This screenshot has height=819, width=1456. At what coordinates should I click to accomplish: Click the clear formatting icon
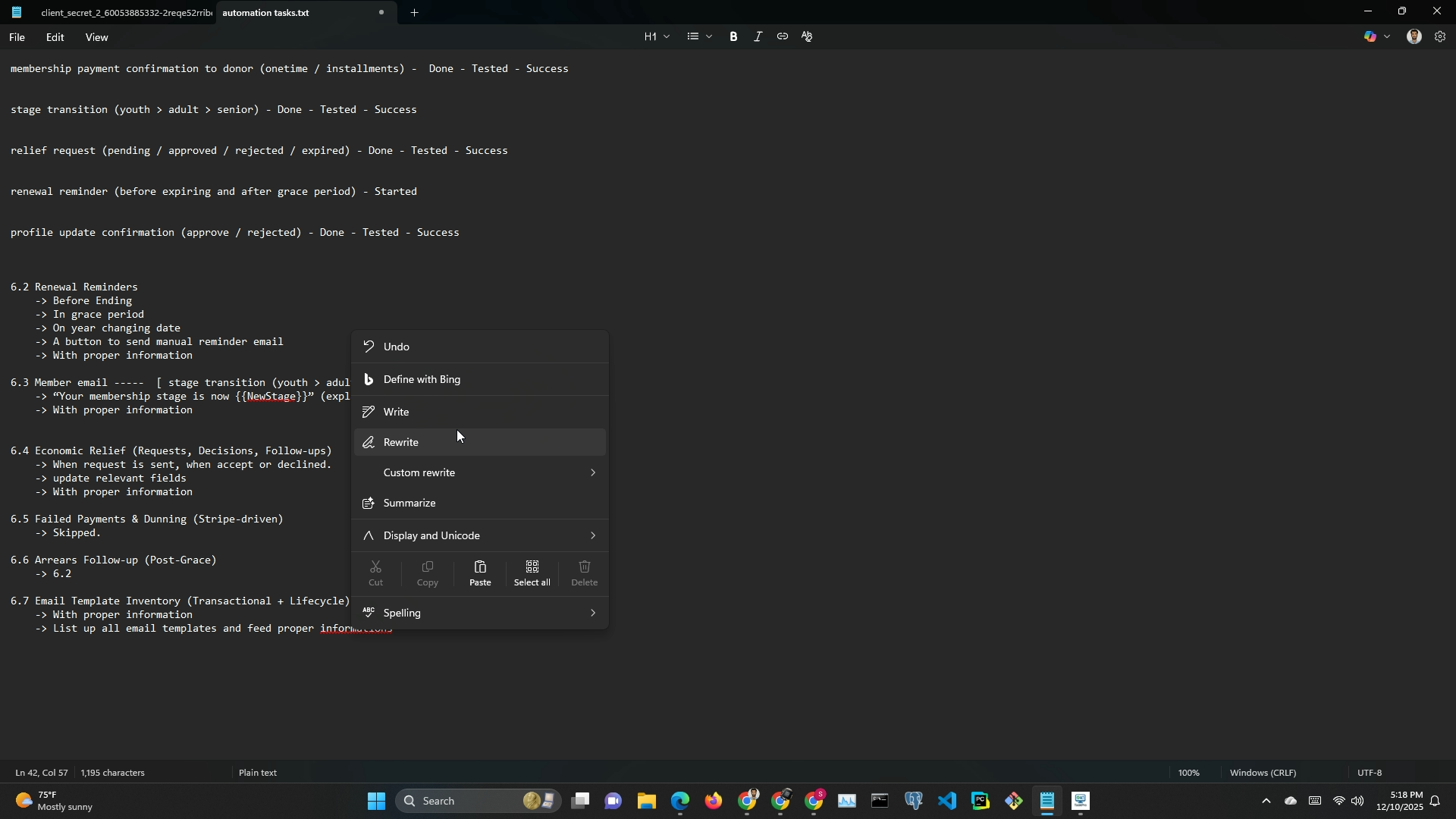[807, 36]
